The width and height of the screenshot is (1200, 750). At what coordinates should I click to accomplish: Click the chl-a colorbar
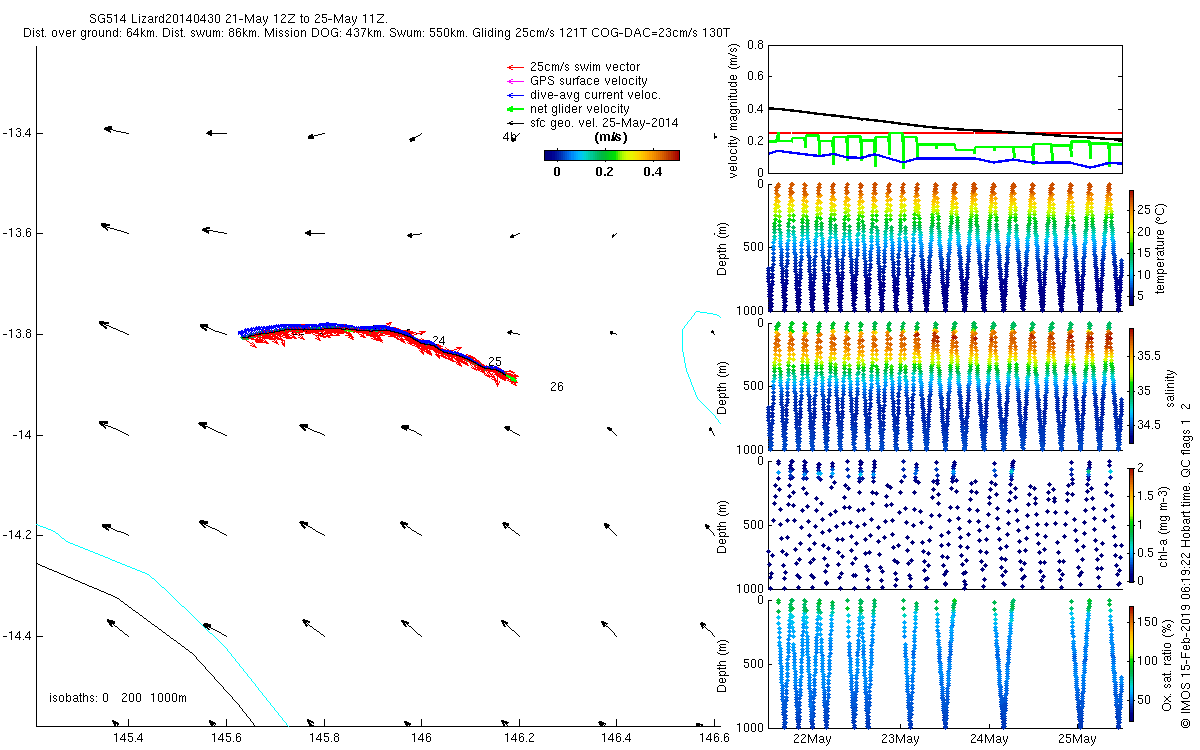[x=1131, y=523]
